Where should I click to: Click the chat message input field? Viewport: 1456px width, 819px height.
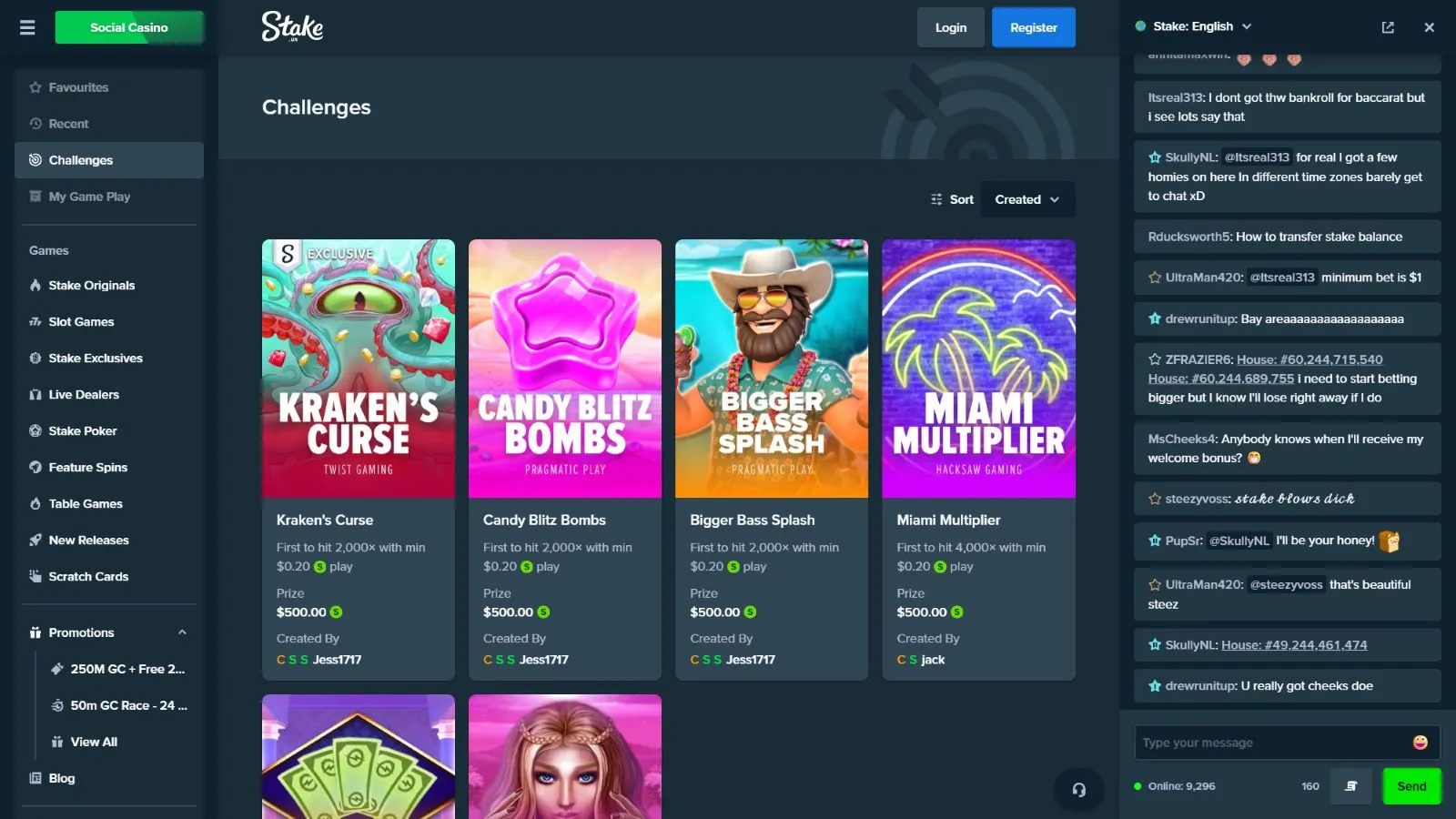(1272, 743)
